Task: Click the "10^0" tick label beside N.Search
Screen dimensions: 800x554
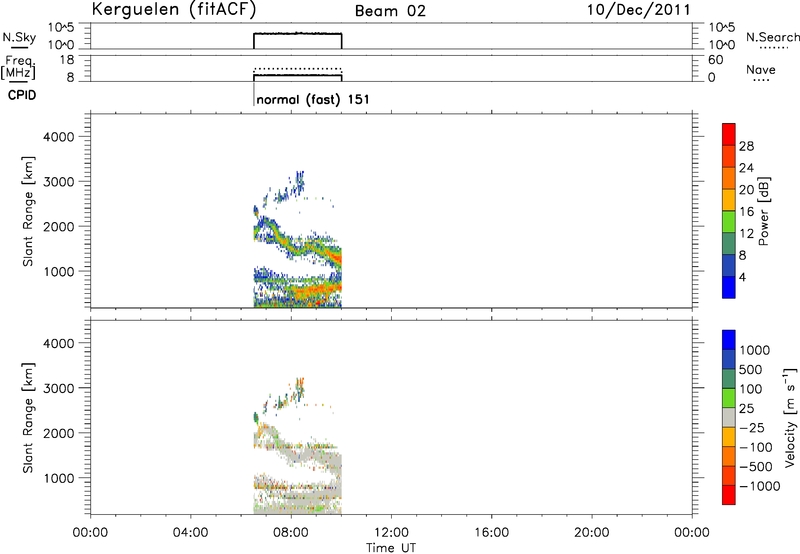Action: coord(721,45)
